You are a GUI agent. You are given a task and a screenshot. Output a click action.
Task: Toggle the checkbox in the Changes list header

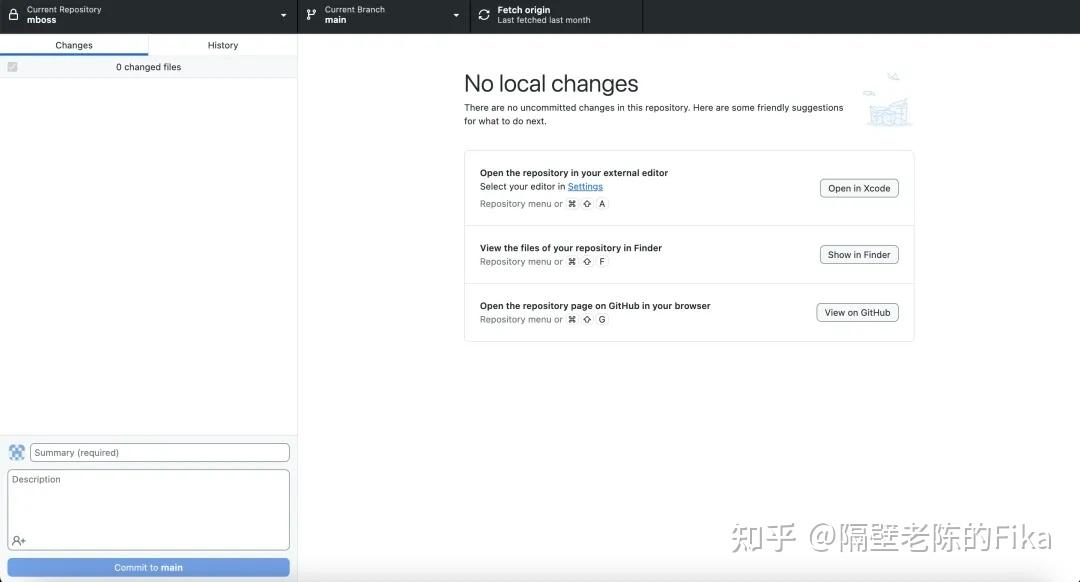(12, 66)
